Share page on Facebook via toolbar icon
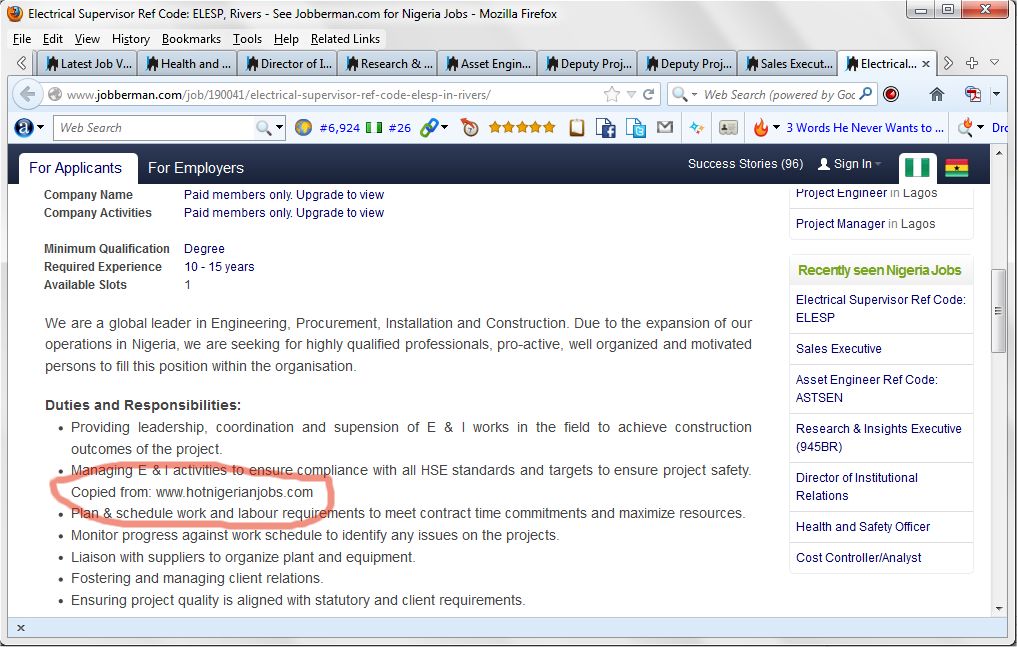This screenshot has height=647, width=1017. tap(605, 128)
